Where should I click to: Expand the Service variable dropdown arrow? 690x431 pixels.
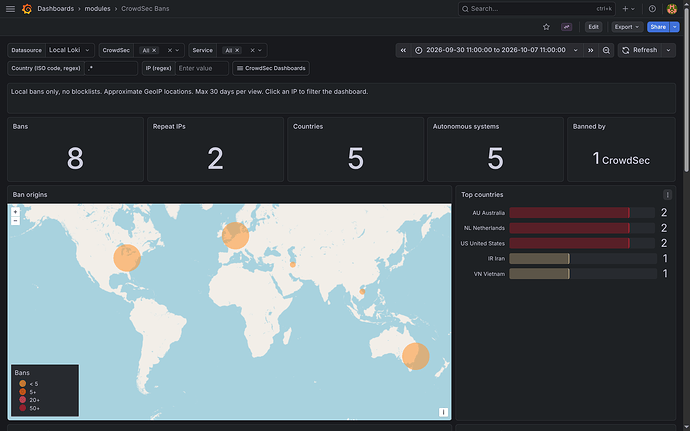coord(260,51)
